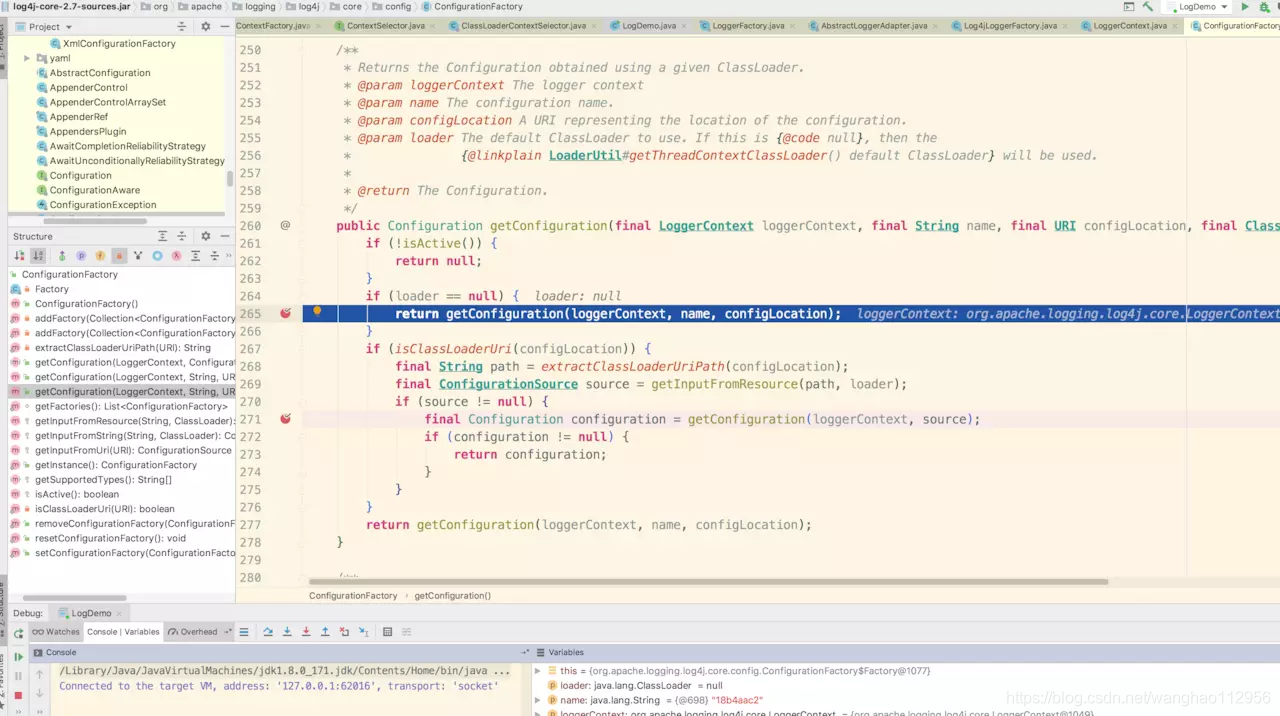Click getConfiguration() in editor breadcrumb
1280x716 pixels.
coord(452,596)
